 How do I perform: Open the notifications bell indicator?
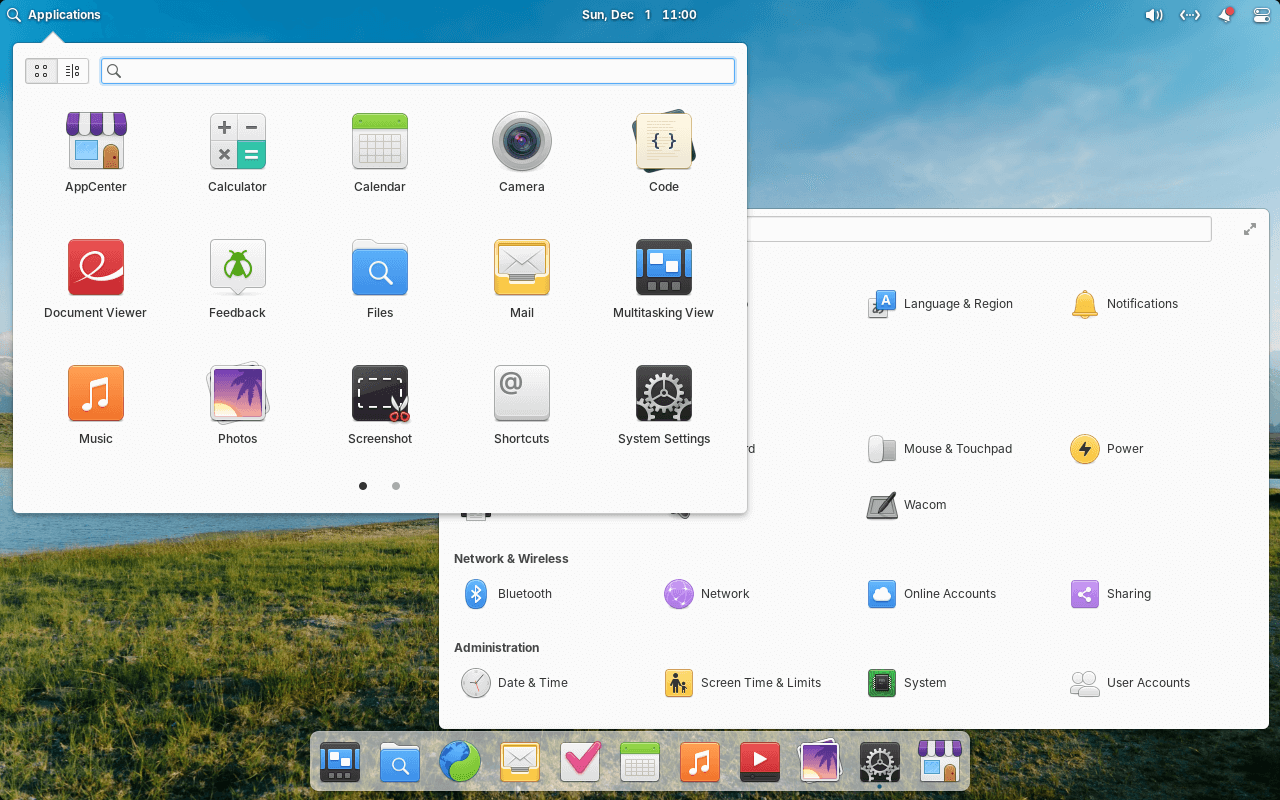(x=1226, y=15)
